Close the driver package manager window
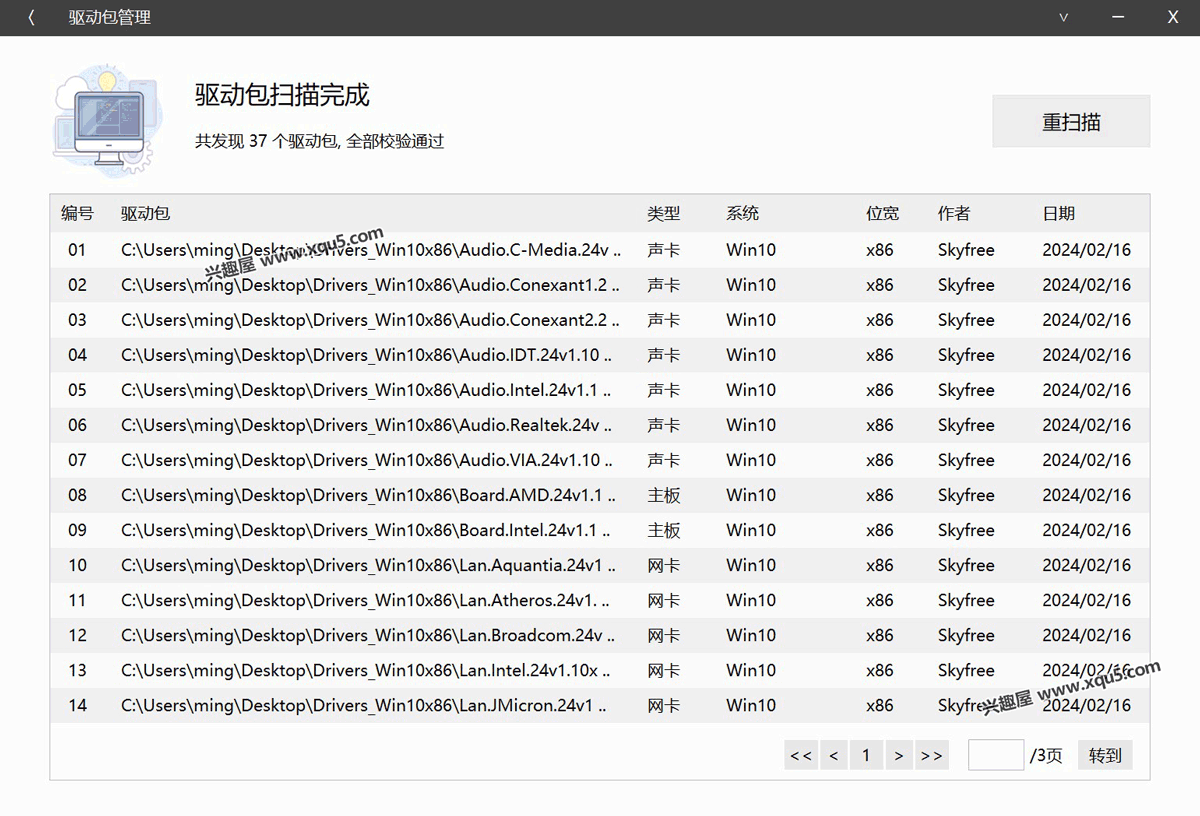 (x=1173, y=18)
